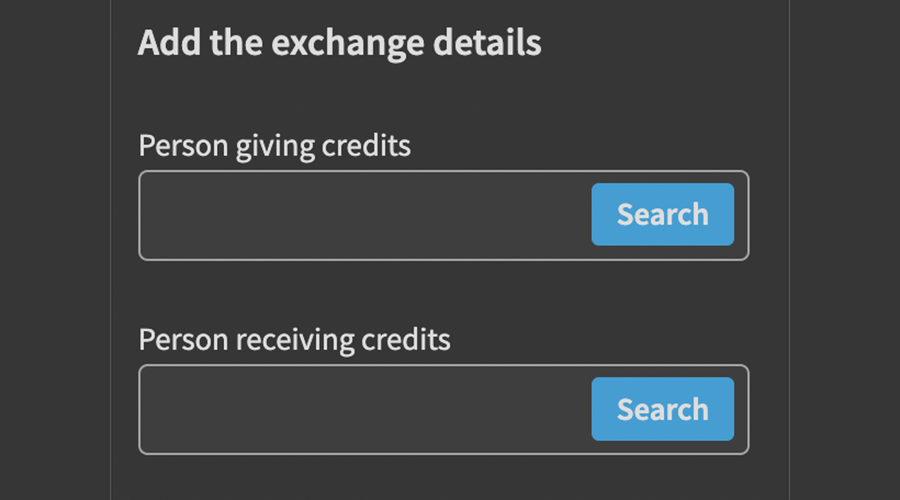The image size is (900, 500).
Task: Search for the credit giver
Action: pyautogui.click(x=662, y=215)
